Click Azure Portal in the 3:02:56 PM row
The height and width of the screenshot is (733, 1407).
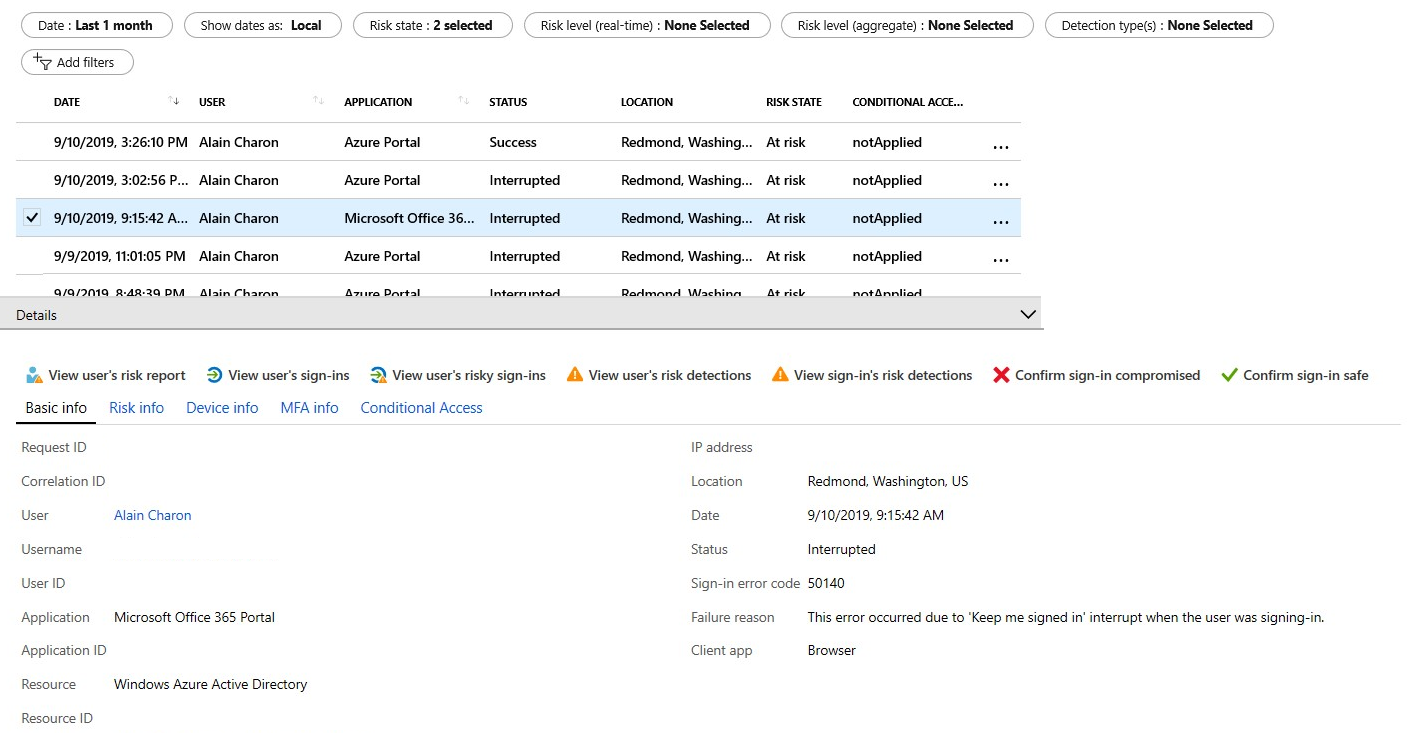382,180
